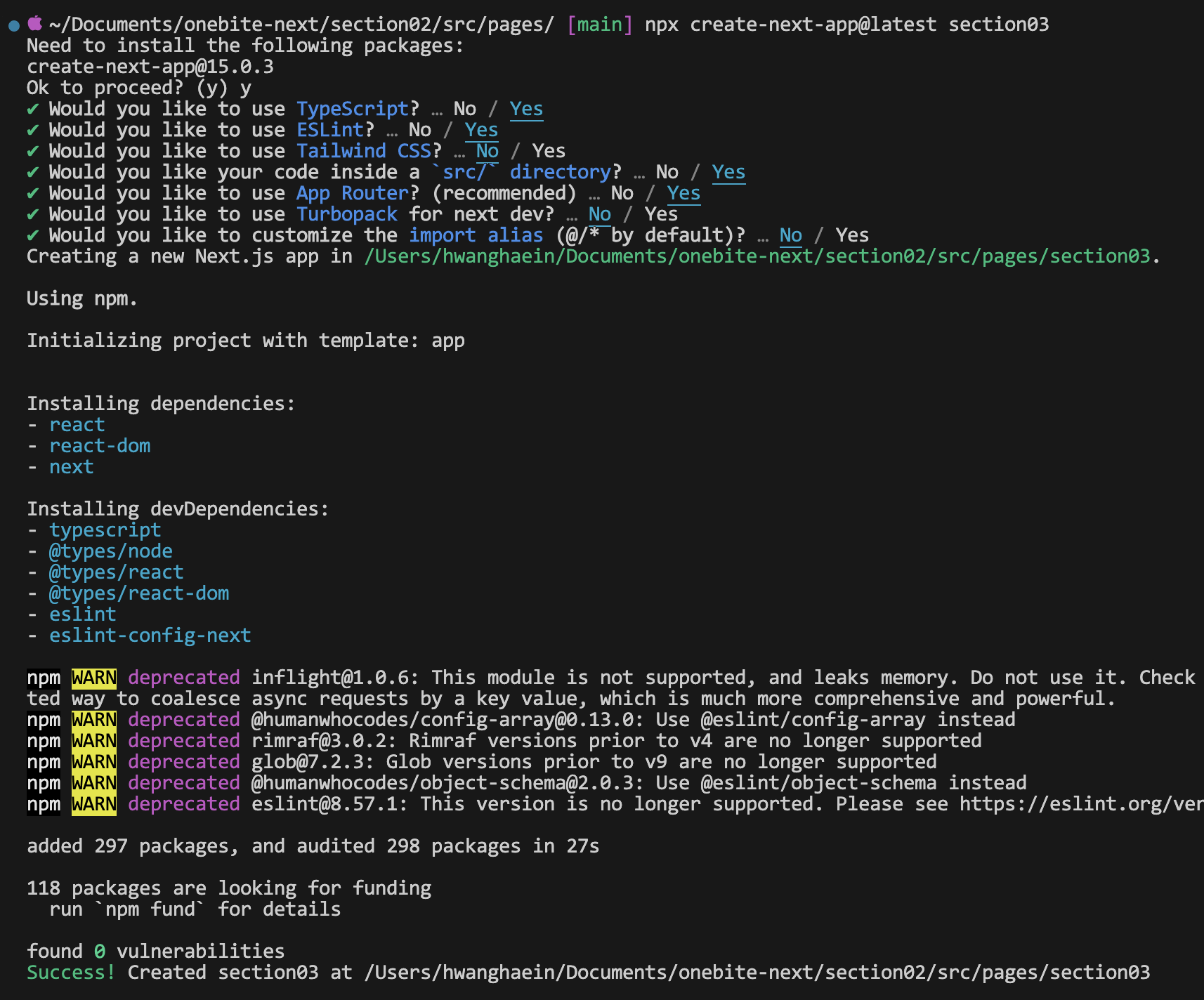
Task: Click the blue dot prompt indicator
Action: point(14,26)
